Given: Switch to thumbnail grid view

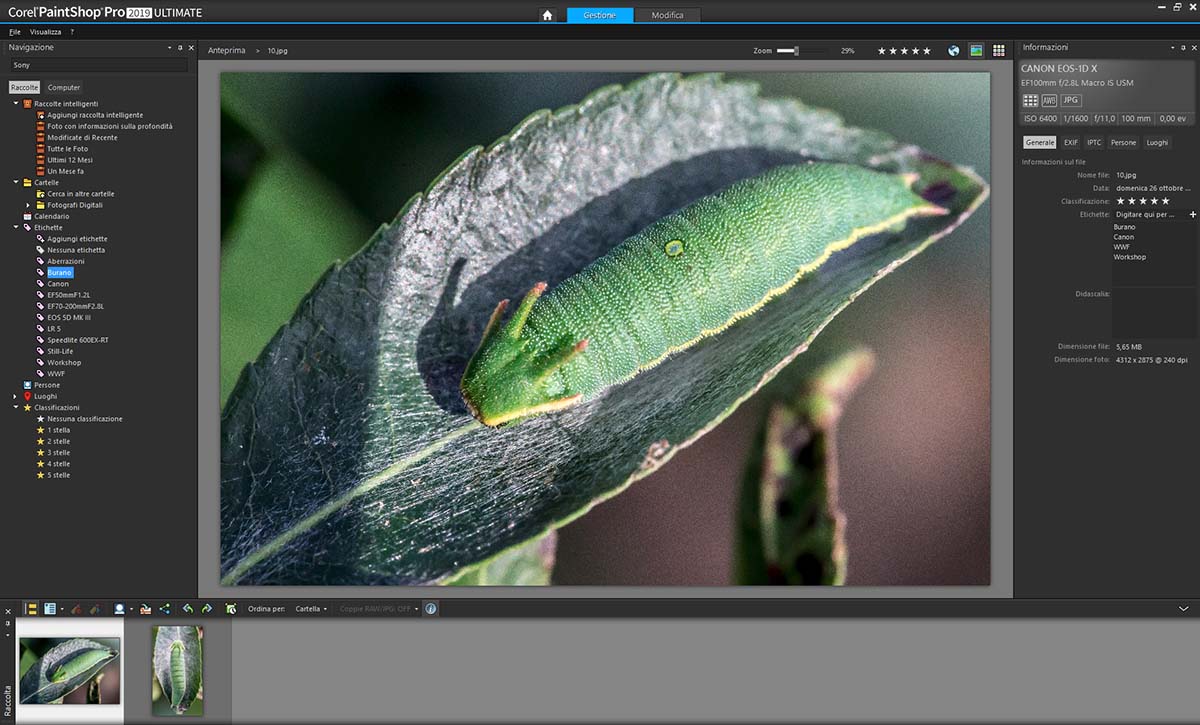Looking at the screenshot, I should click(998, 50).
